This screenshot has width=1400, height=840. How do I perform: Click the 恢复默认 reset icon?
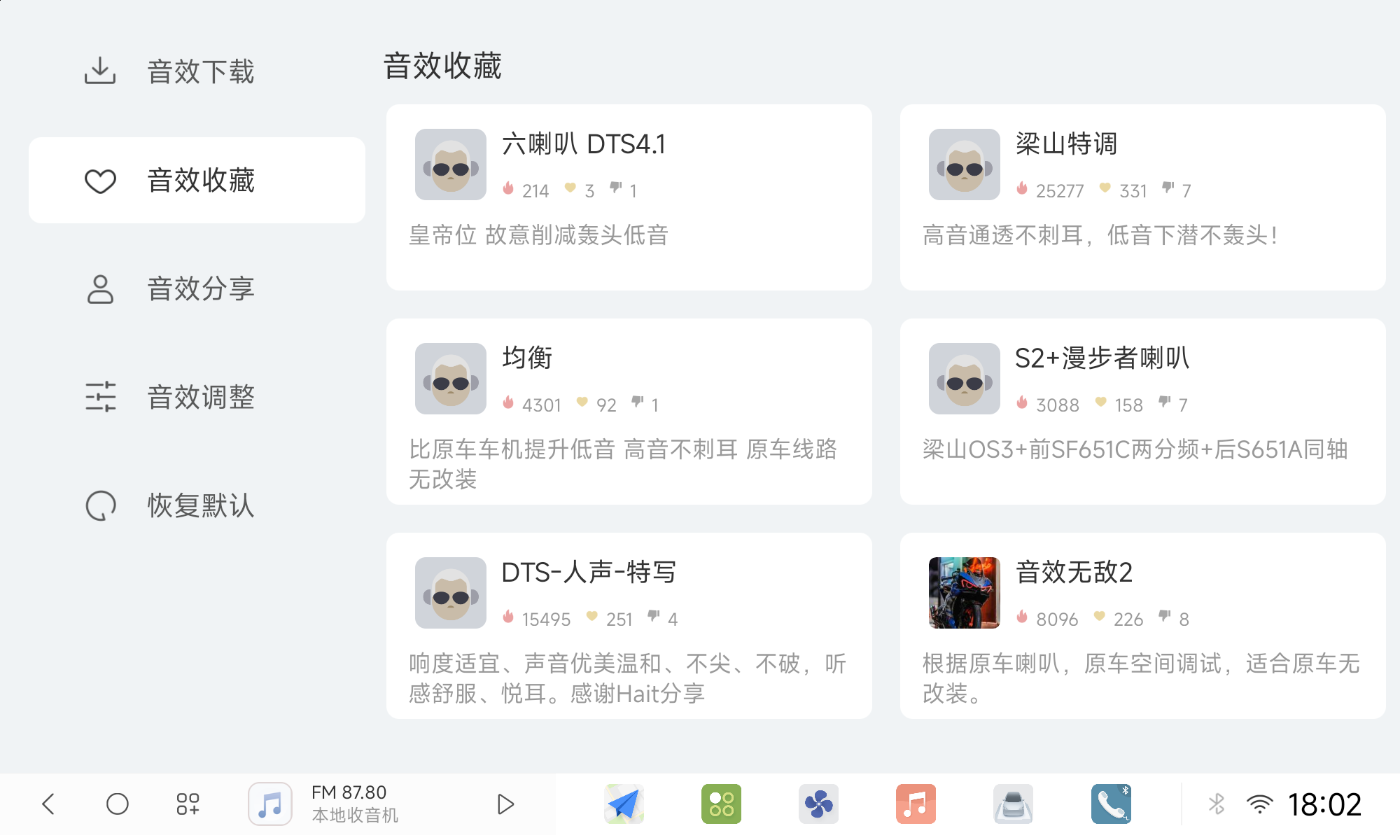coord(101,505)
